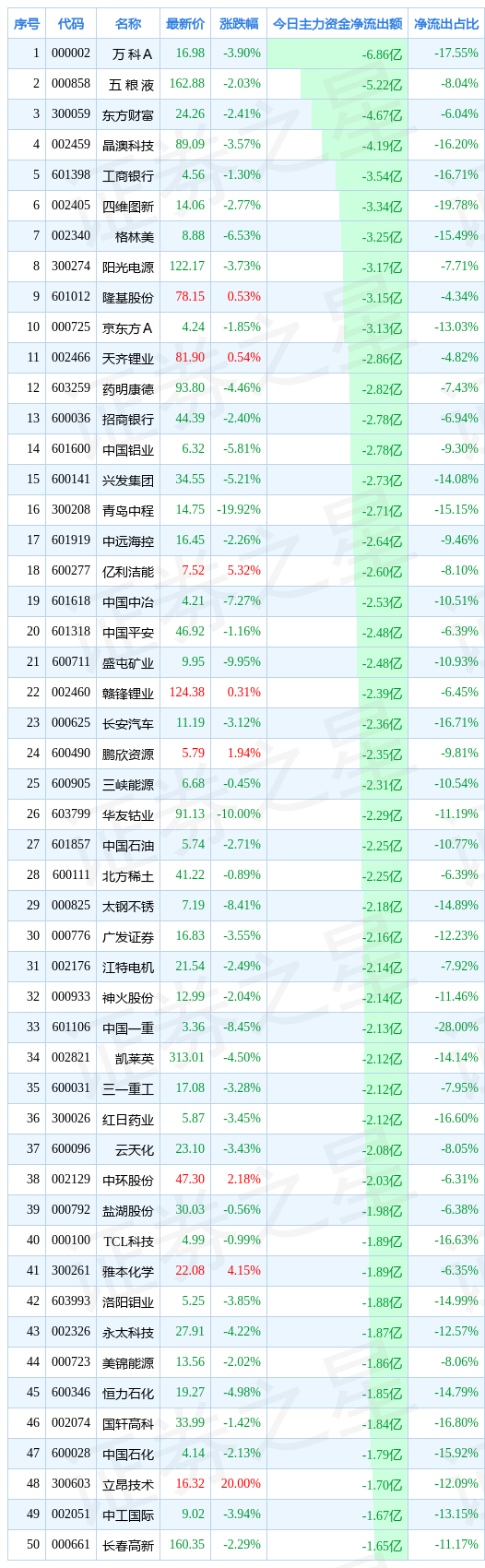Click the -16.80% ratio for 国轩高科
The height and width of the screenshot is (1568, 485).
(456, 1423)
